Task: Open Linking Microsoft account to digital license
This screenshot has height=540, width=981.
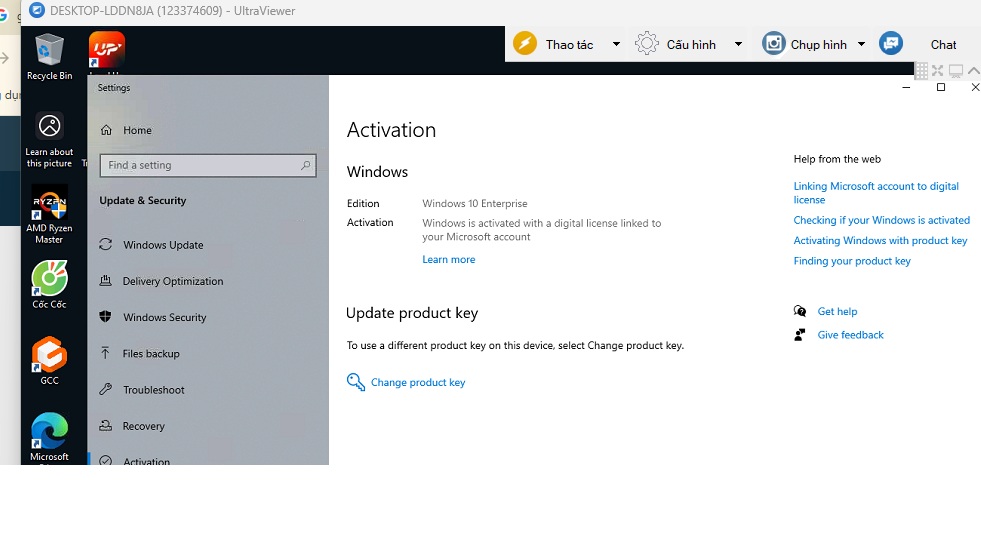Action: coord(876,193)
